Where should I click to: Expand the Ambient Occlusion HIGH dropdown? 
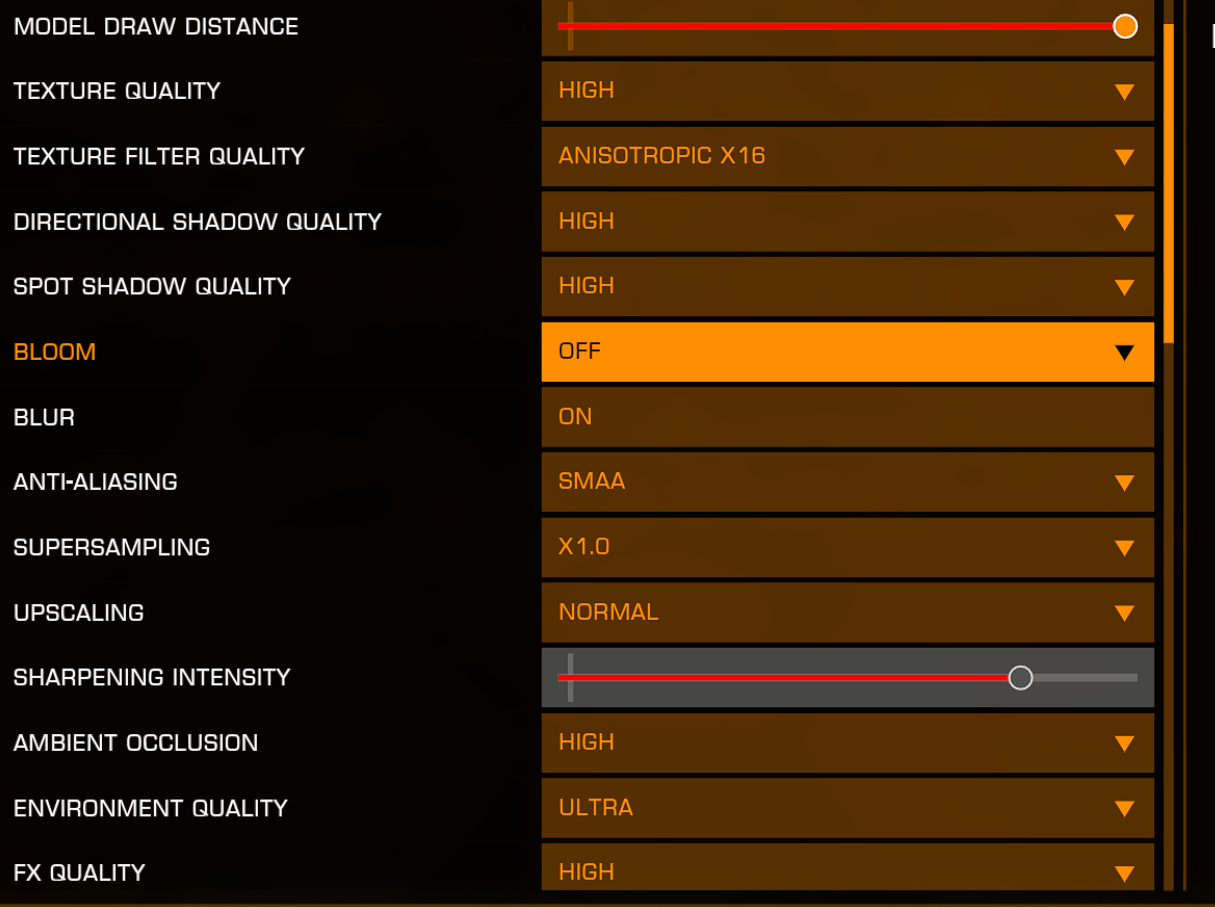(847, 743)
